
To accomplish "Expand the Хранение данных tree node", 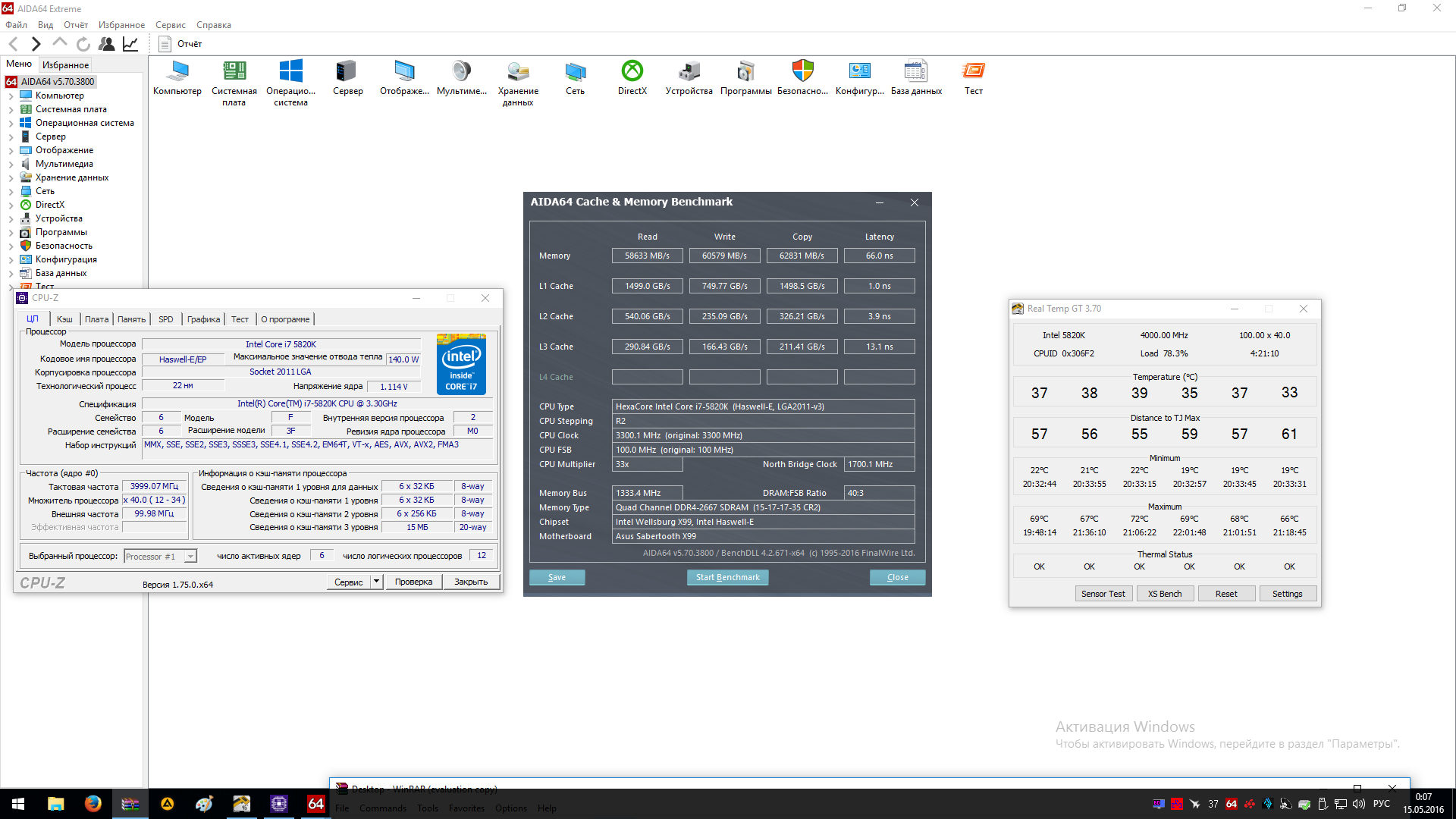I will pos(11,178).
